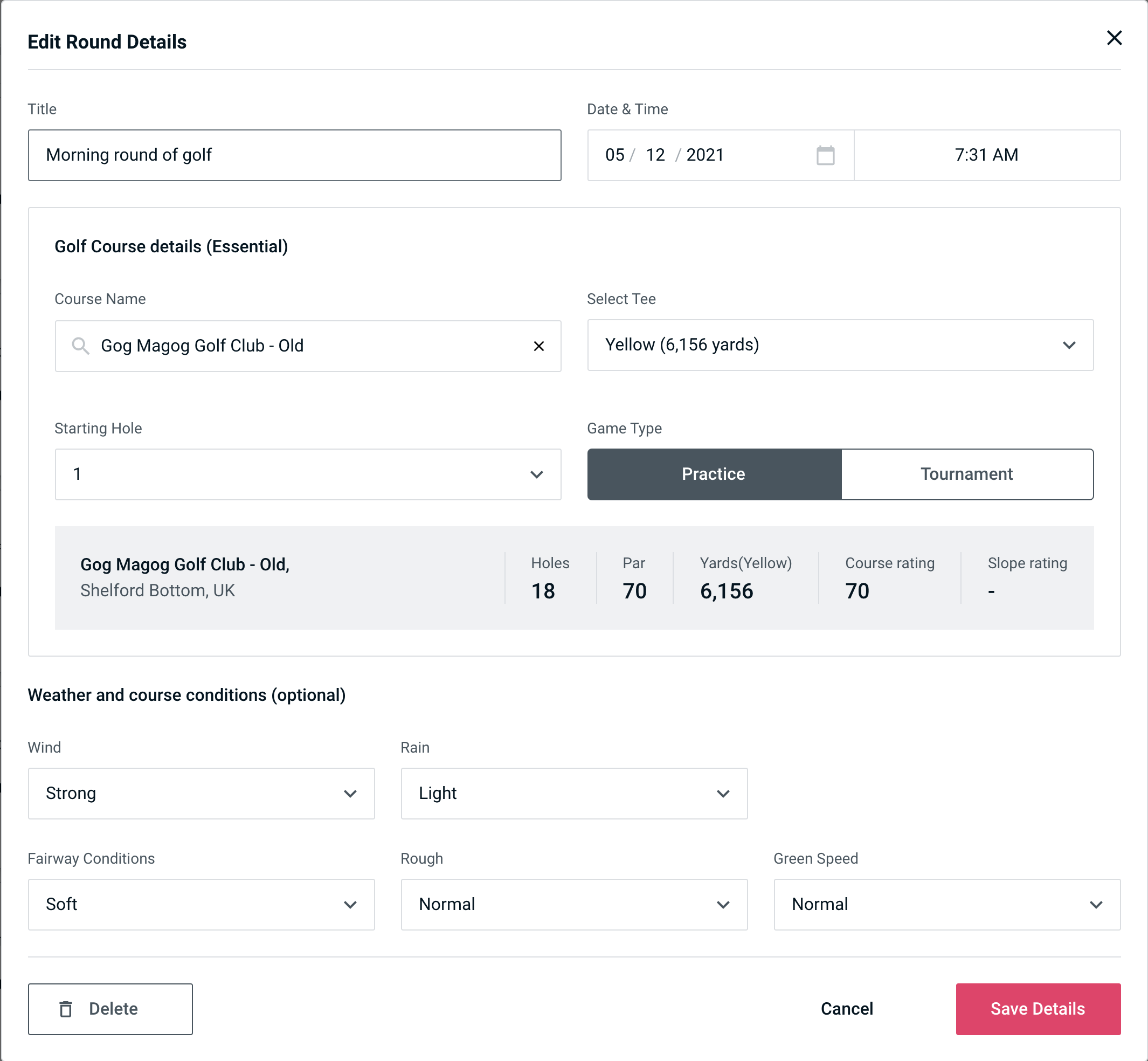Click the search icon in Course Name field
The width and height of the screenshot is (1148, 1061).
coord(79,345)
